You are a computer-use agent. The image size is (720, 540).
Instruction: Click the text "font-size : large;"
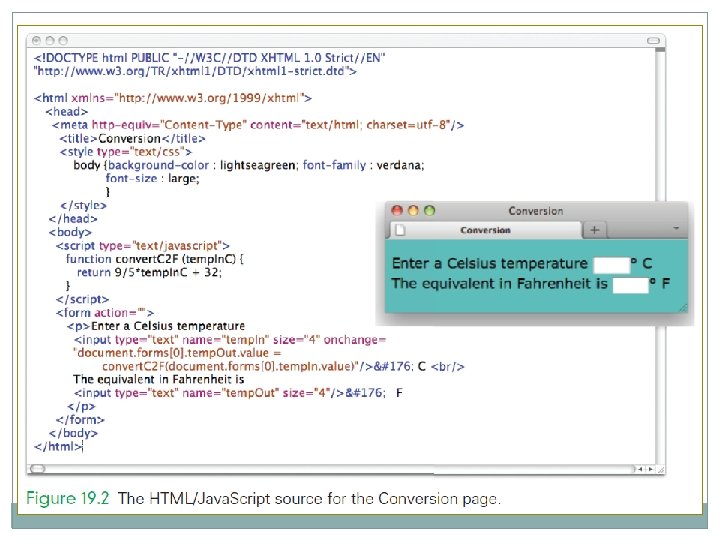pyautogui.click(x=152, y=178)
